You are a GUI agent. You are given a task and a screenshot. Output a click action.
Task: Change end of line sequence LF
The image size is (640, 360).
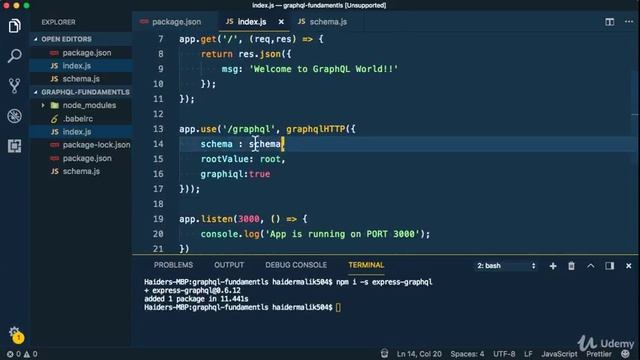pyautogui.click(x=528, y=354)
